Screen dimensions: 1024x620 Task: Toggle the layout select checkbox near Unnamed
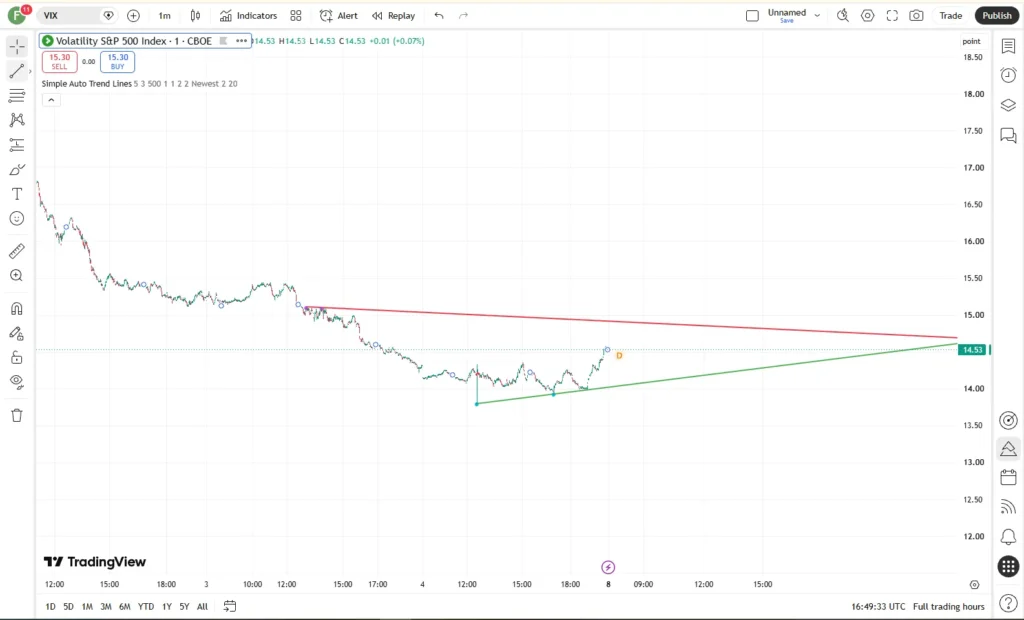pos(752,16)
